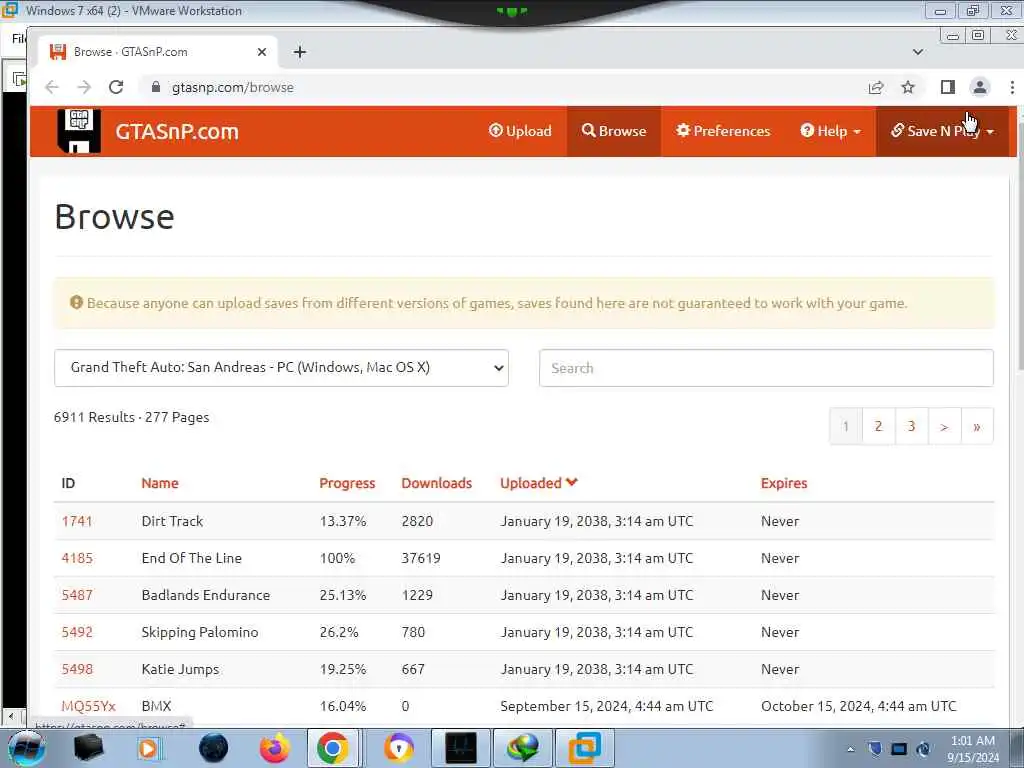Screen dimensions: 1024x768
Task: Click the address bar URL gtasnp.com/browse
Action: [232, 87]
